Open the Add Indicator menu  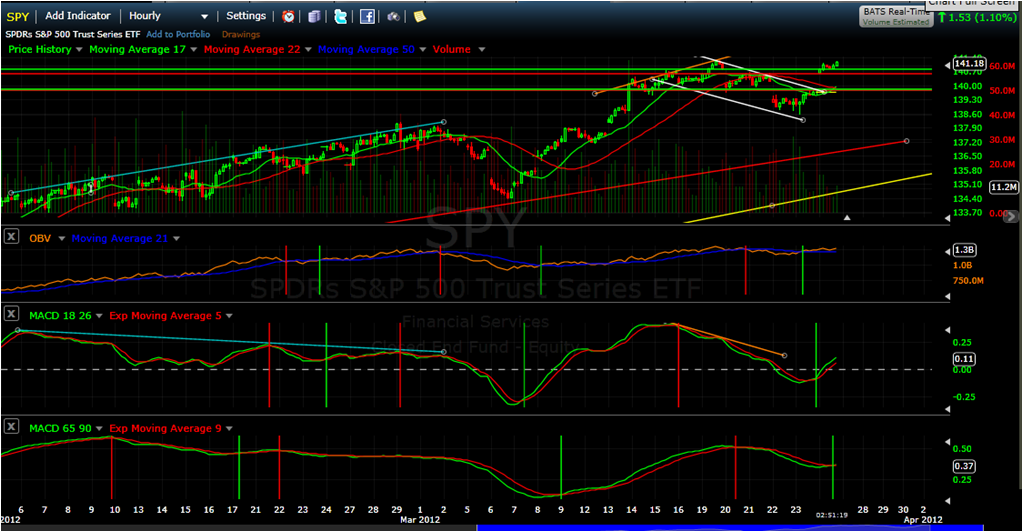[x=78, y=16]
